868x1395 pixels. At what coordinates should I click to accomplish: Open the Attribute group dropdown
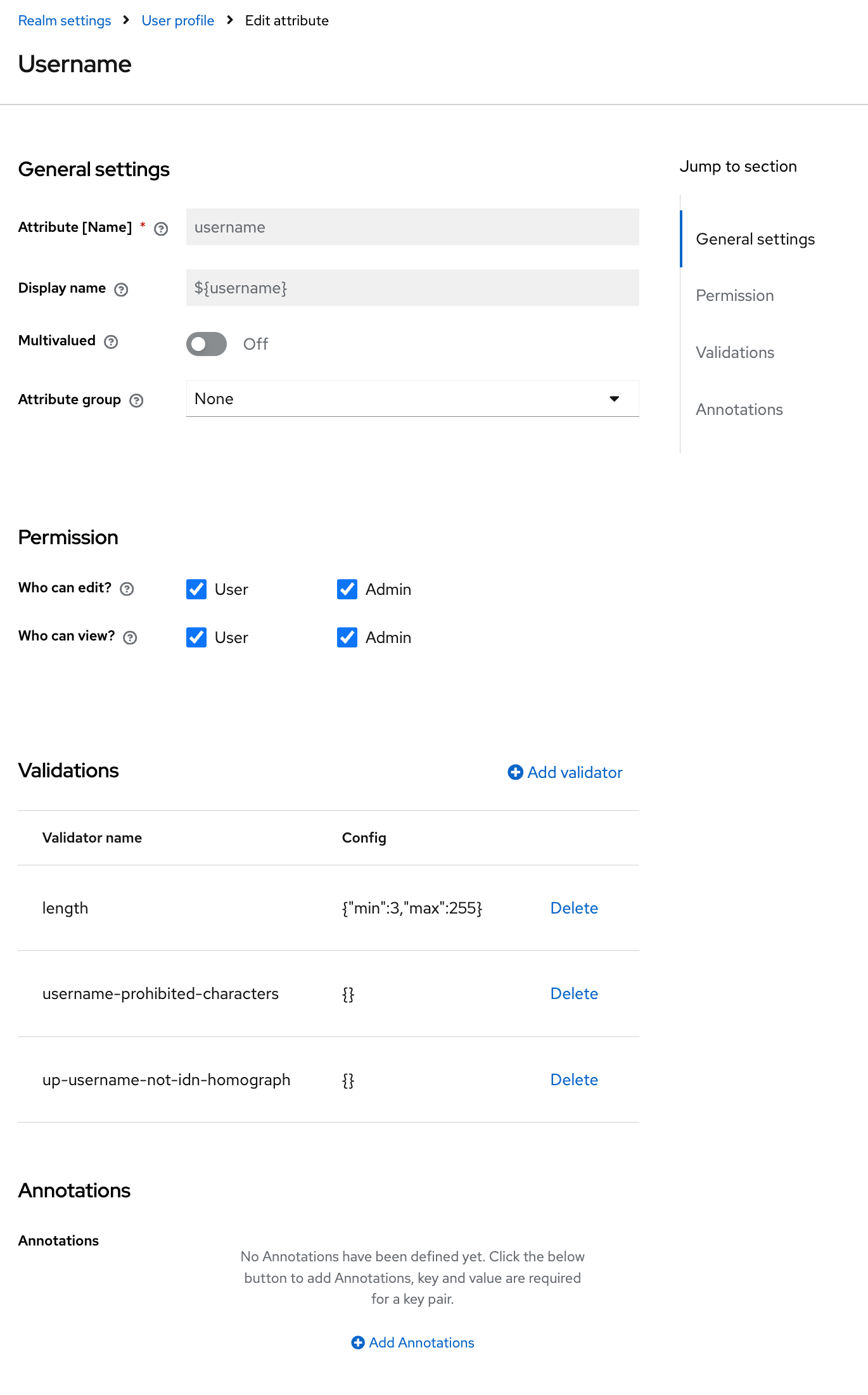(412, 398)
